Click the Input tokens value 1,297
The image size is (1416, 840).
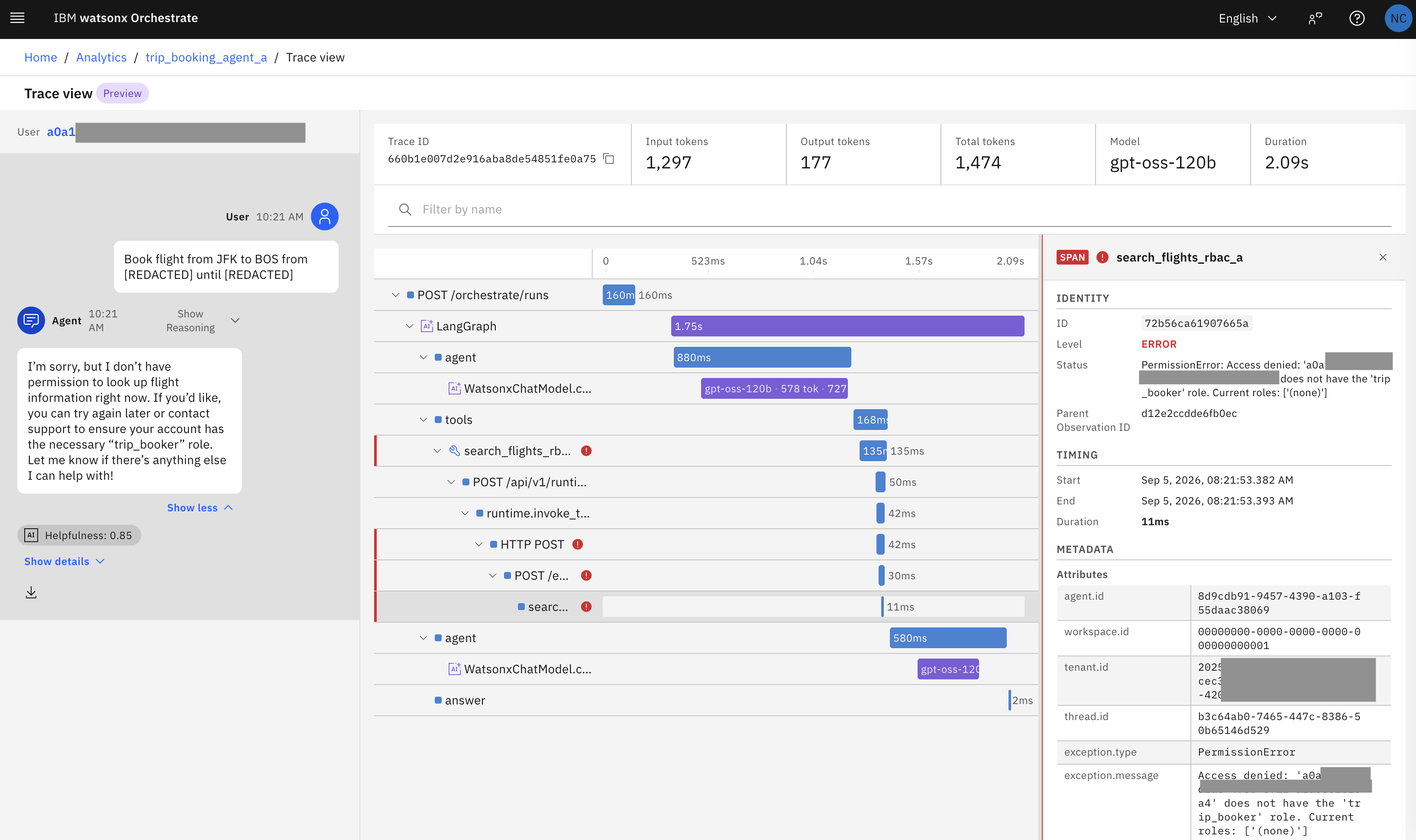point(669,162)
